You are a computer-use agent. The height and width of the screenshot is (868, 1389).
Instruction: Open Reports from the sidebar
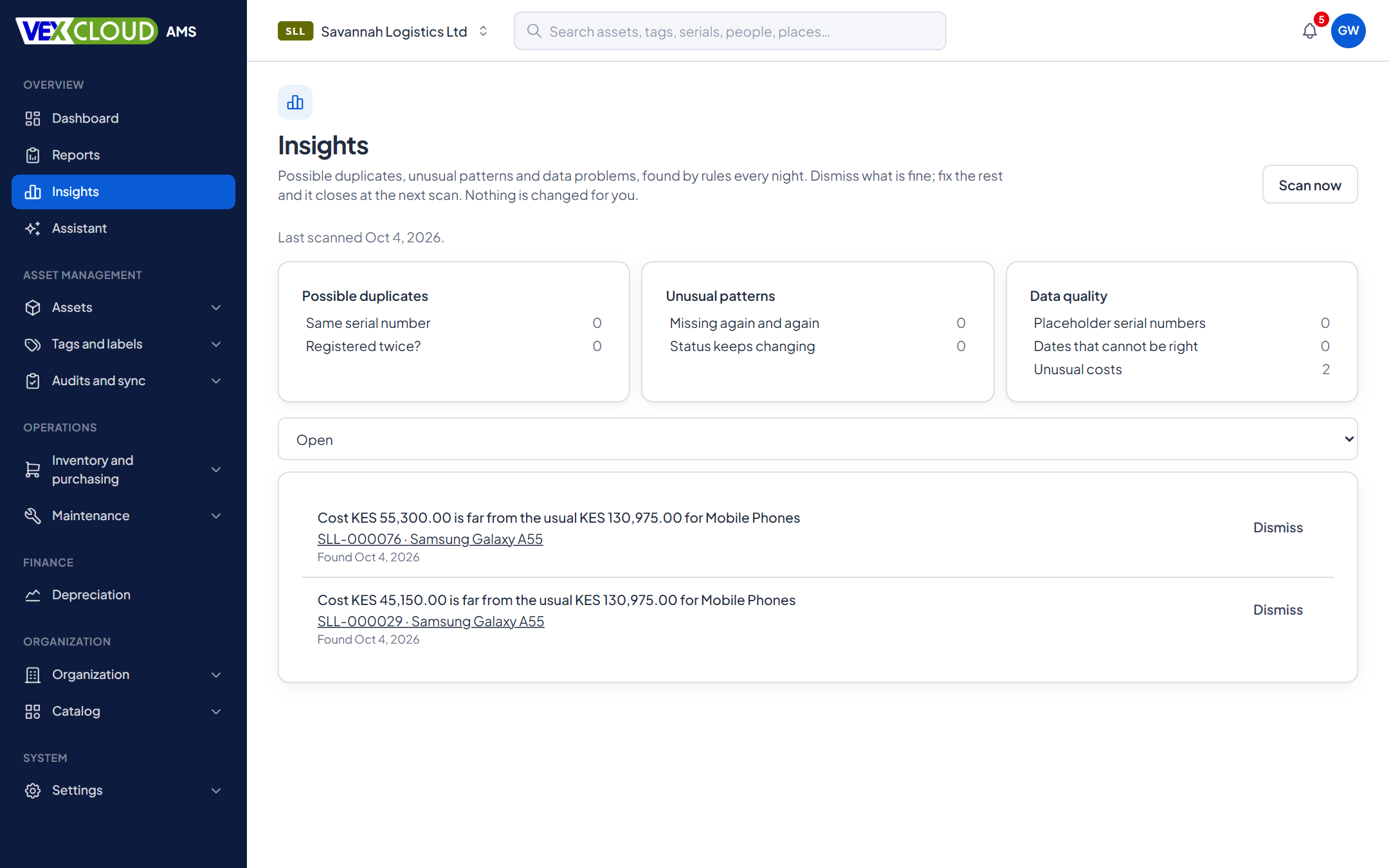[x=123, y=155]
